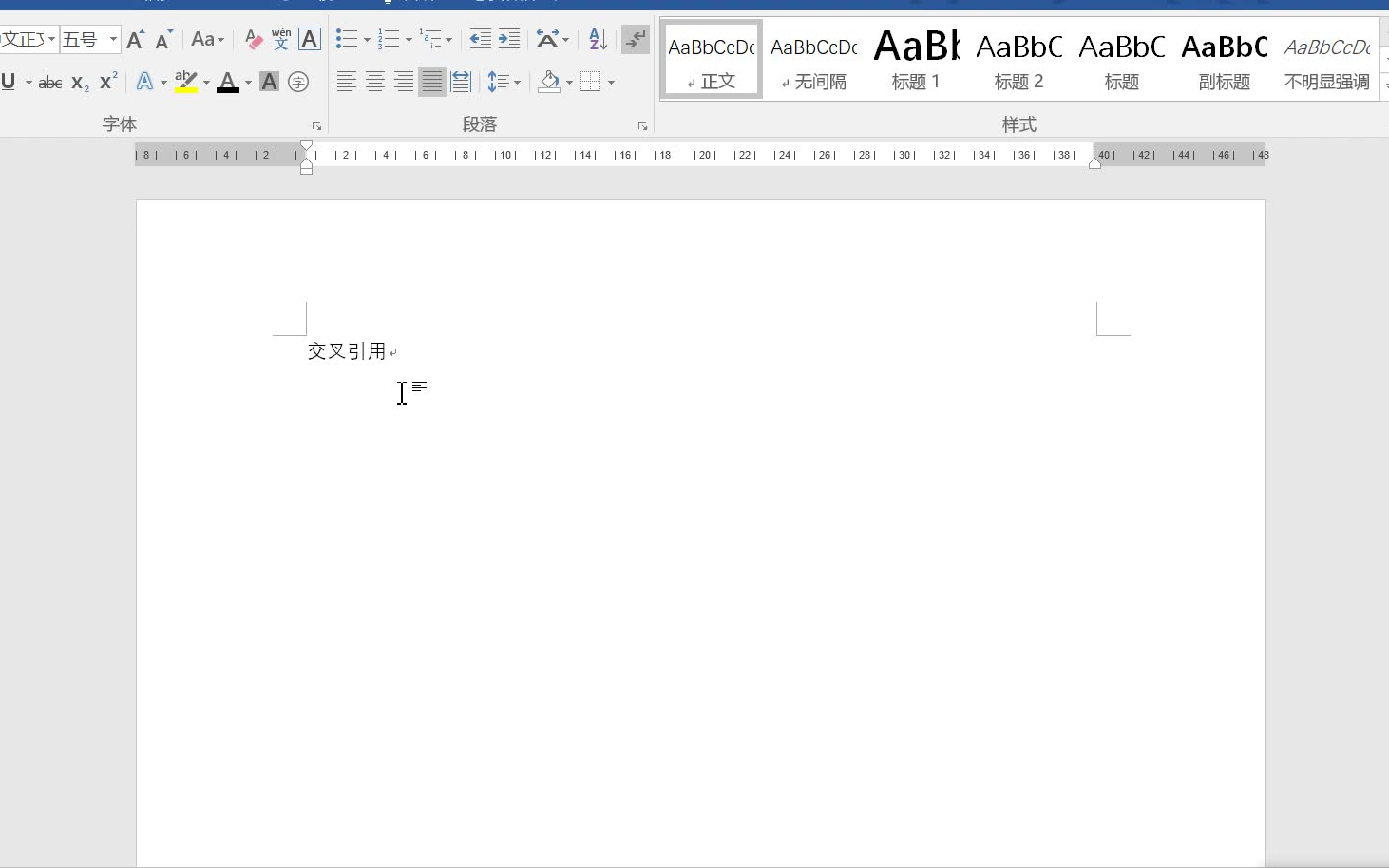Apply text effects with the glowing A icon
The image size is (1389, 868).
click(144, 82)
